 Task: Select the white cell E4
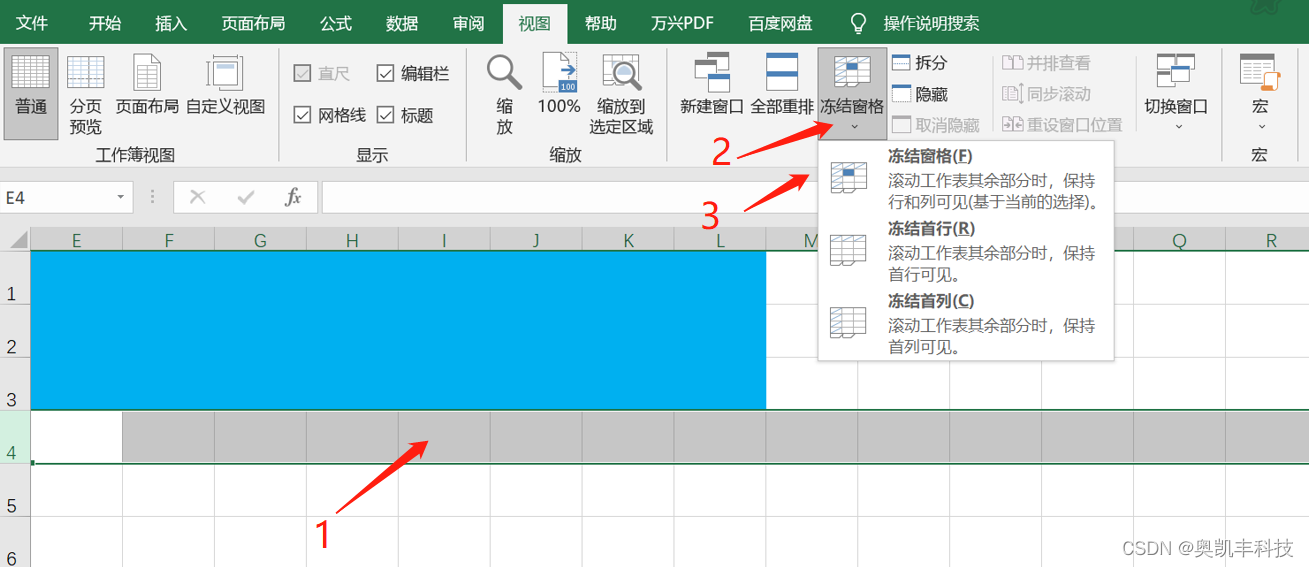pos(77,437)
